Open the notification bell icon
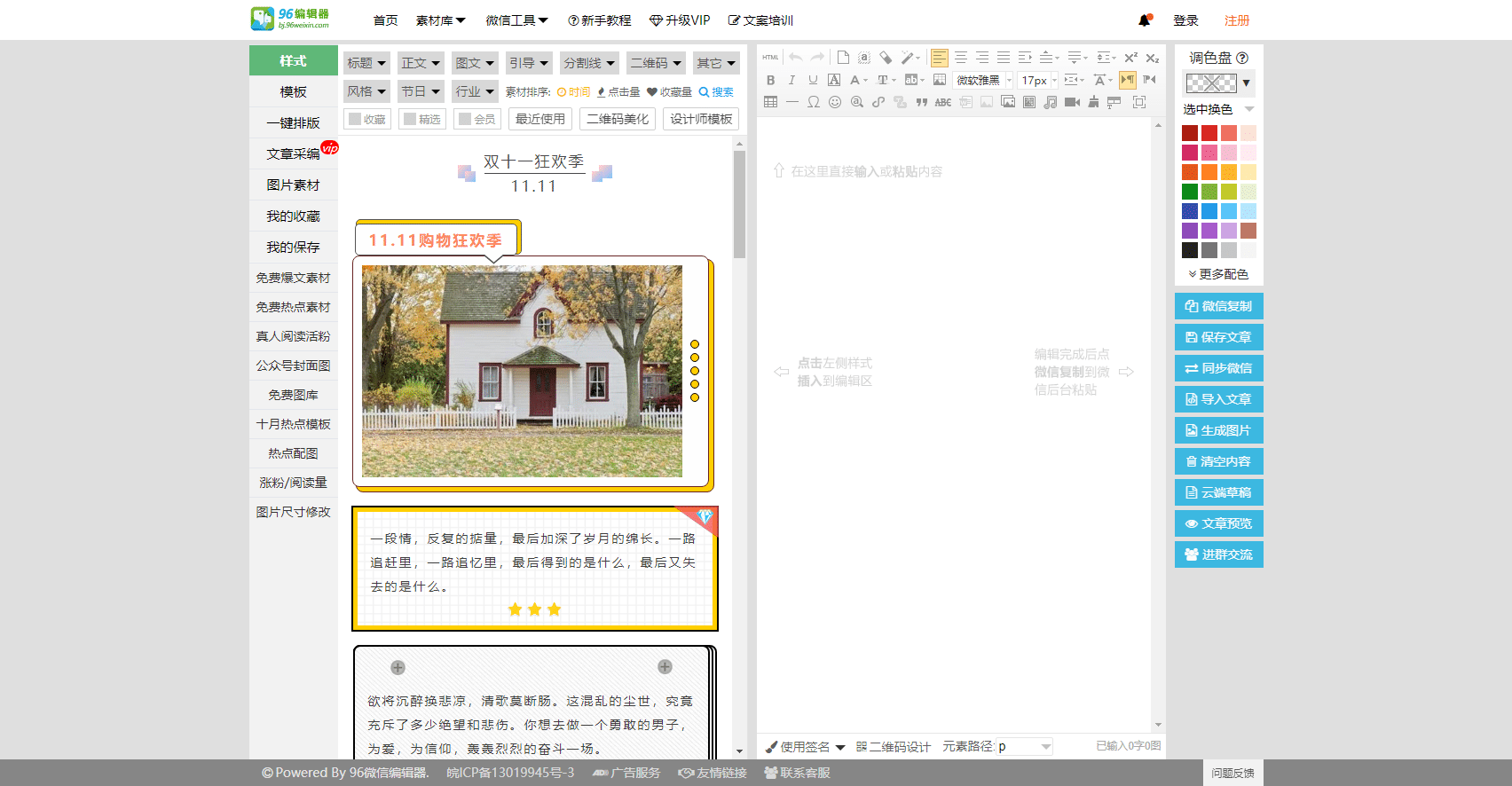The width and height of the screenshot is (1512, 786). (x=1145, y=20)
